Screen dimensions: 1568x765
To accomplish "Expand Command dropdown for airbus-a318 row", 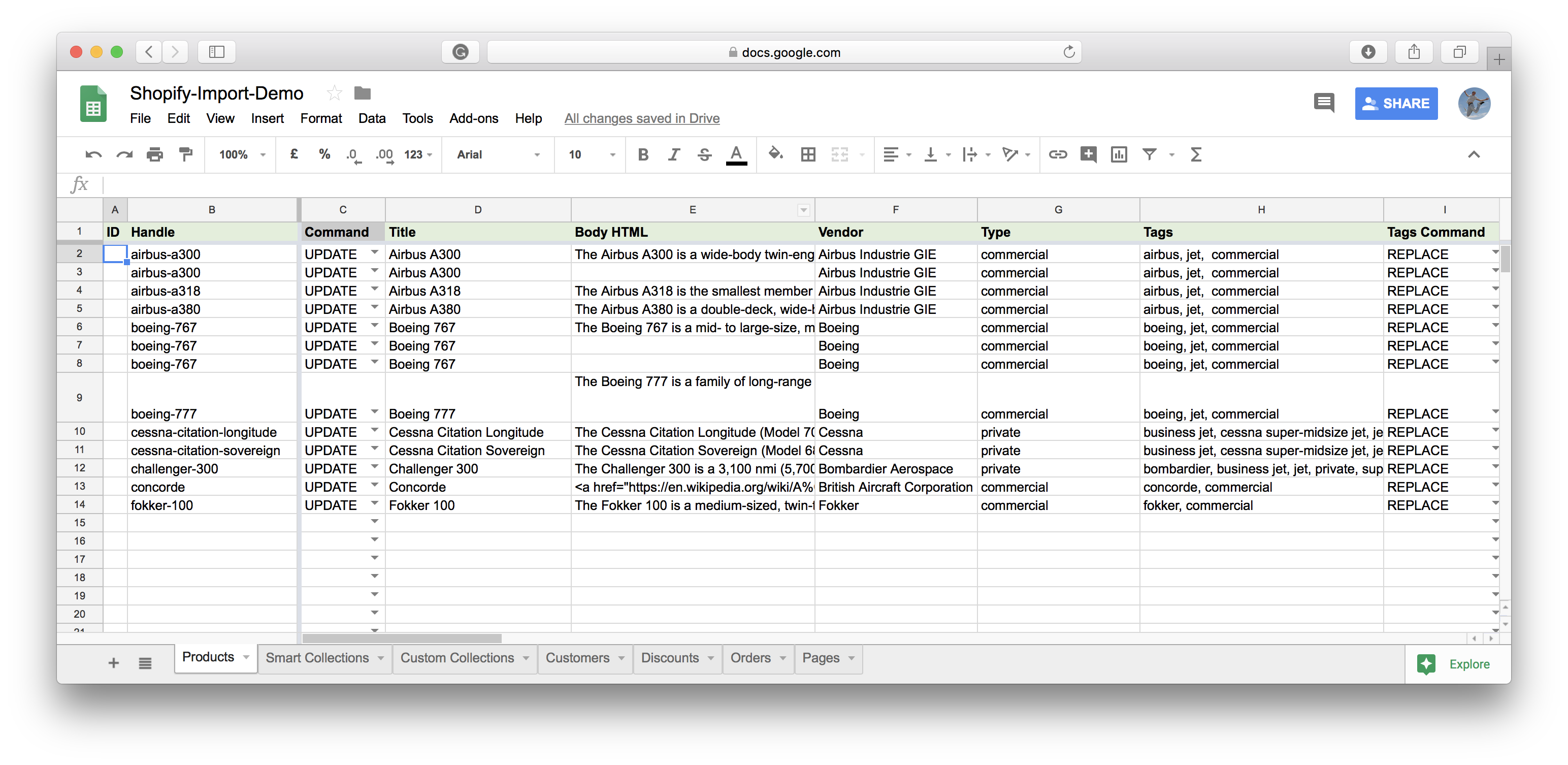I will pos(375,290).
